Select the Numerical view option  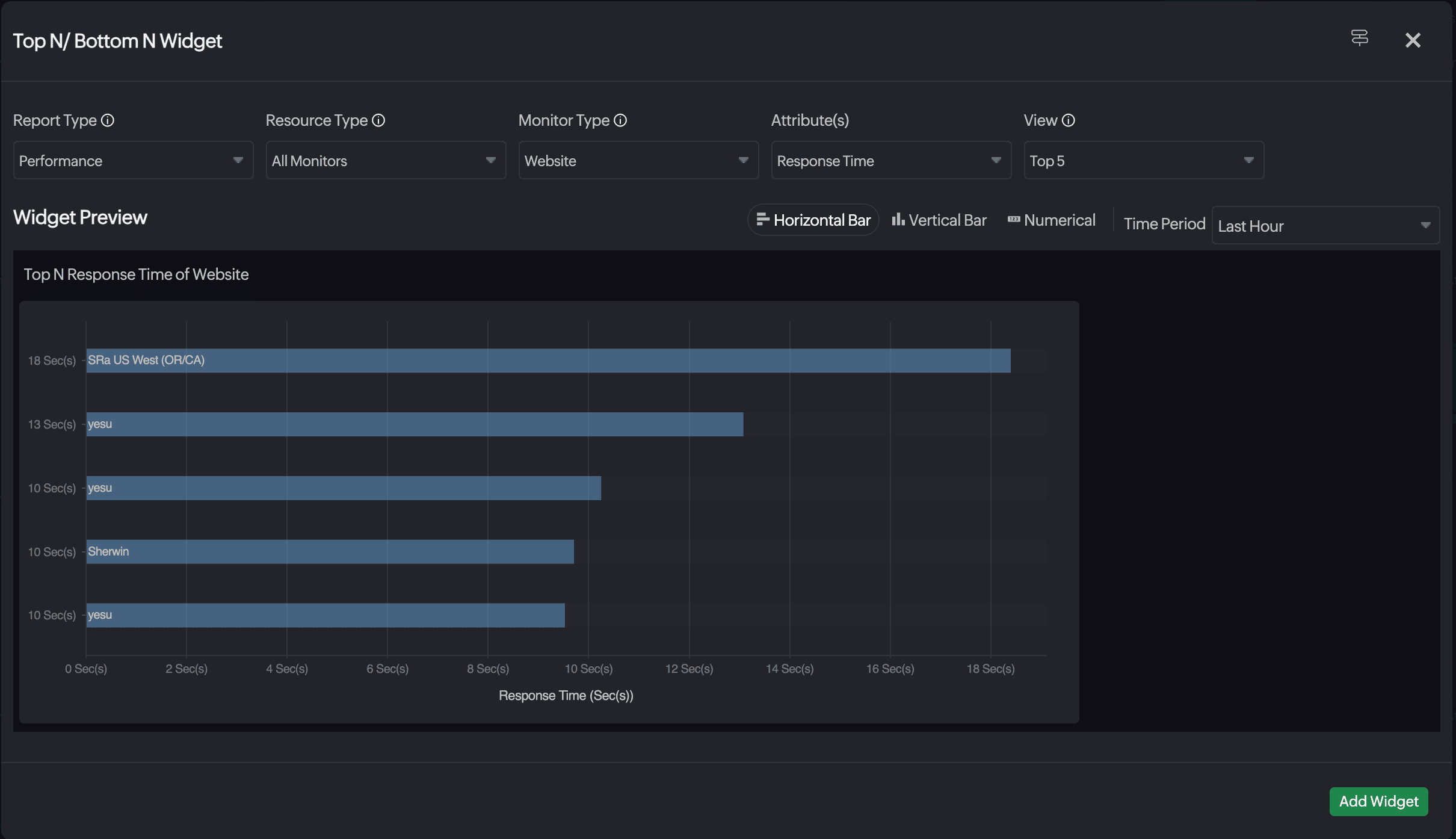[1060, 220]
